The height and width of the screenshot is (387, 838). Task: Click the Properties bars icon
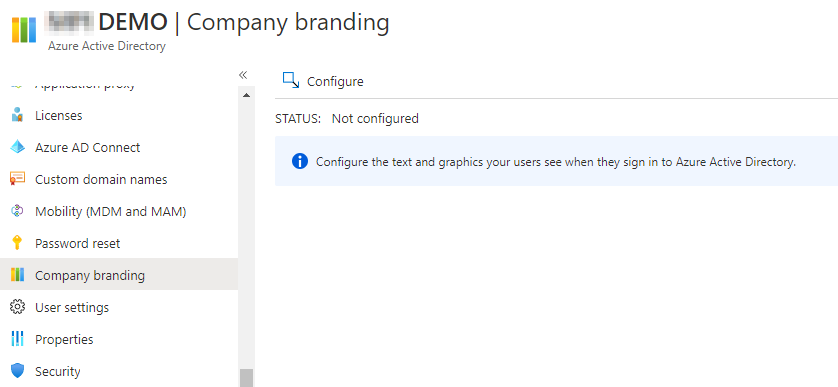[18, 339]
